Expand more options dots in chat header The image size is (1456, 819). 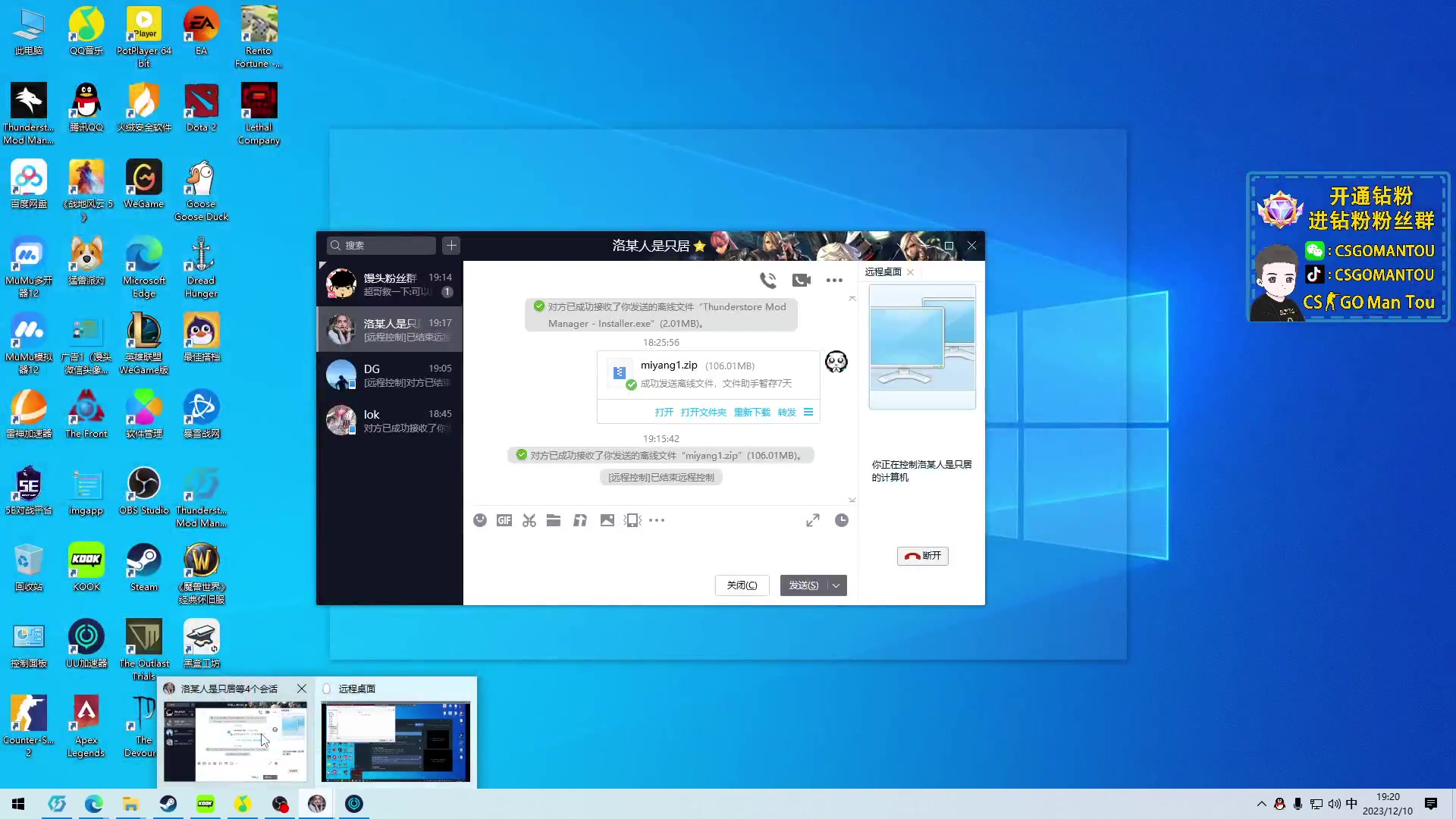pos(834,281)
